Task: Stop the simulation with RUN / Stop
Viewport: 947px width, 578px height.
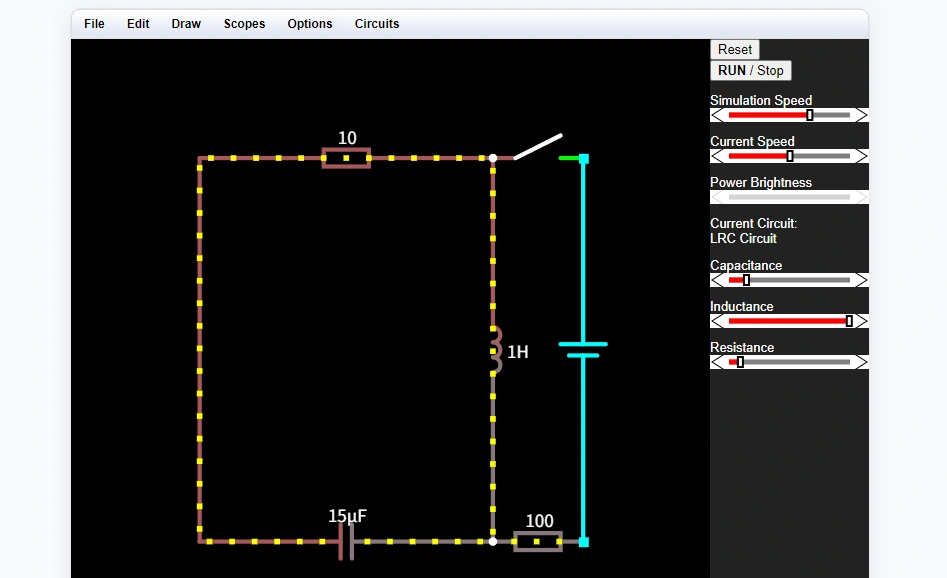Action: pos(750,70)
